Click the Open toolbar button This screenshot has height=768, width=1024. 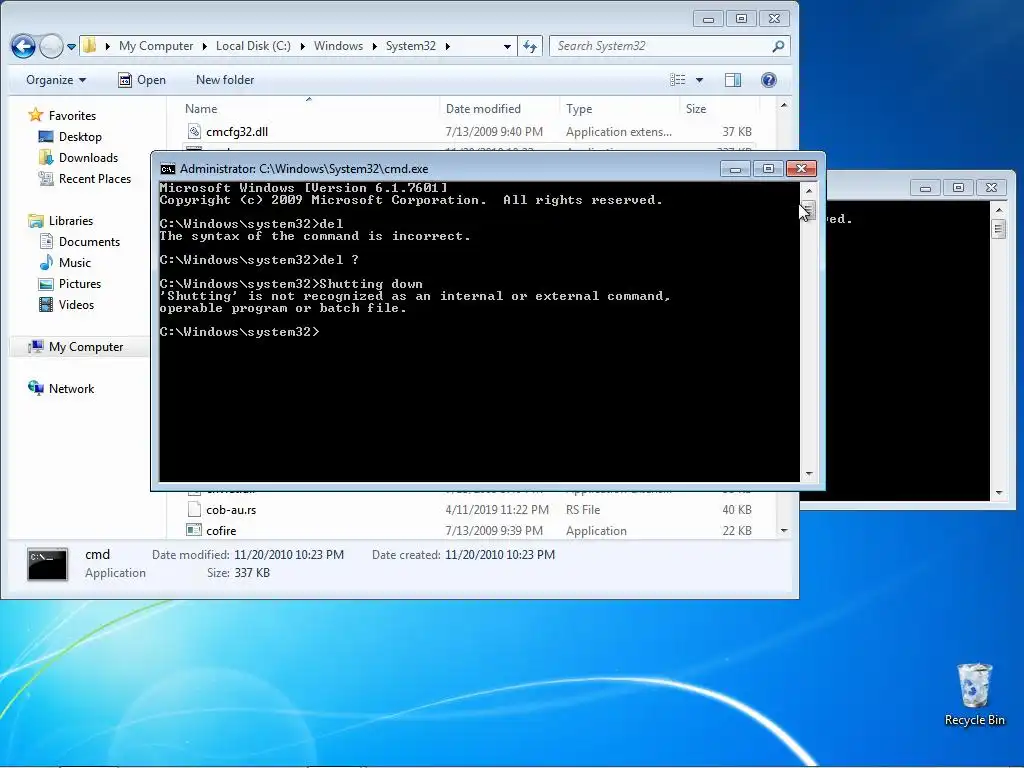pos(142,80)
